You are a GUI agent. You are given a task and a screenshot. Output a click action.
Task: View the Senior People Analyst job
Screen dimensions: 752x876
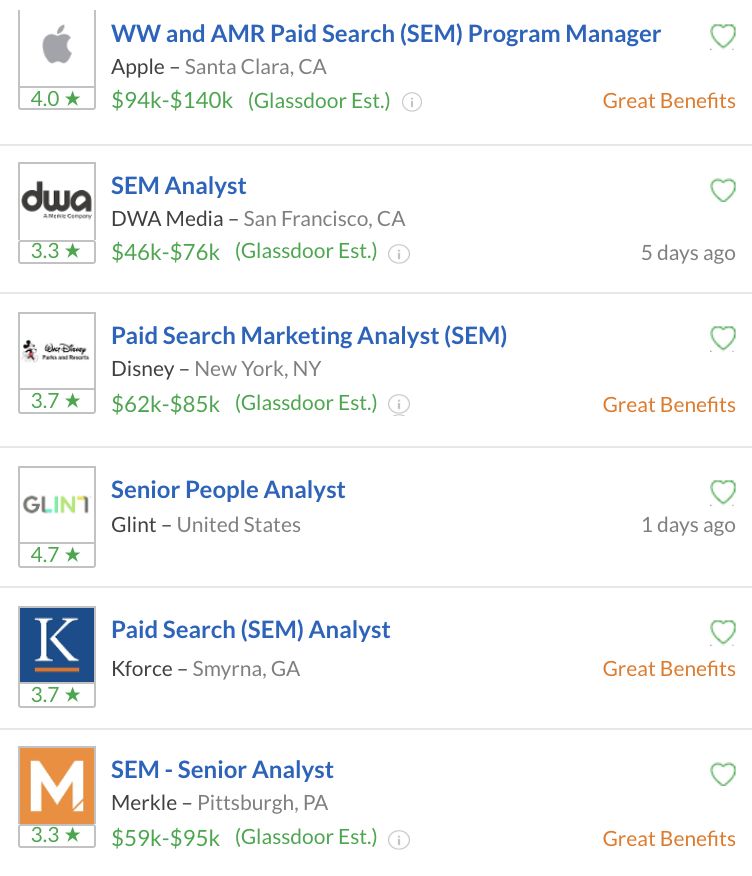(228, 490)
